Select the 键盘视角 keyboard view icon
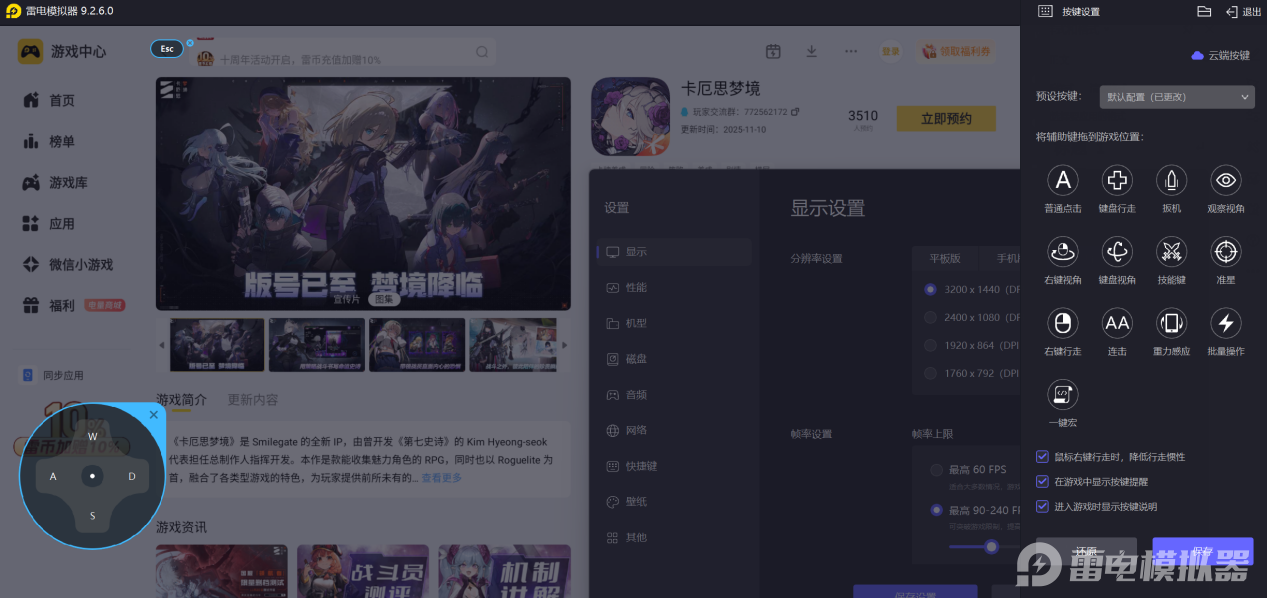Screen dimensions: 1267x598 click(1117, 251)
